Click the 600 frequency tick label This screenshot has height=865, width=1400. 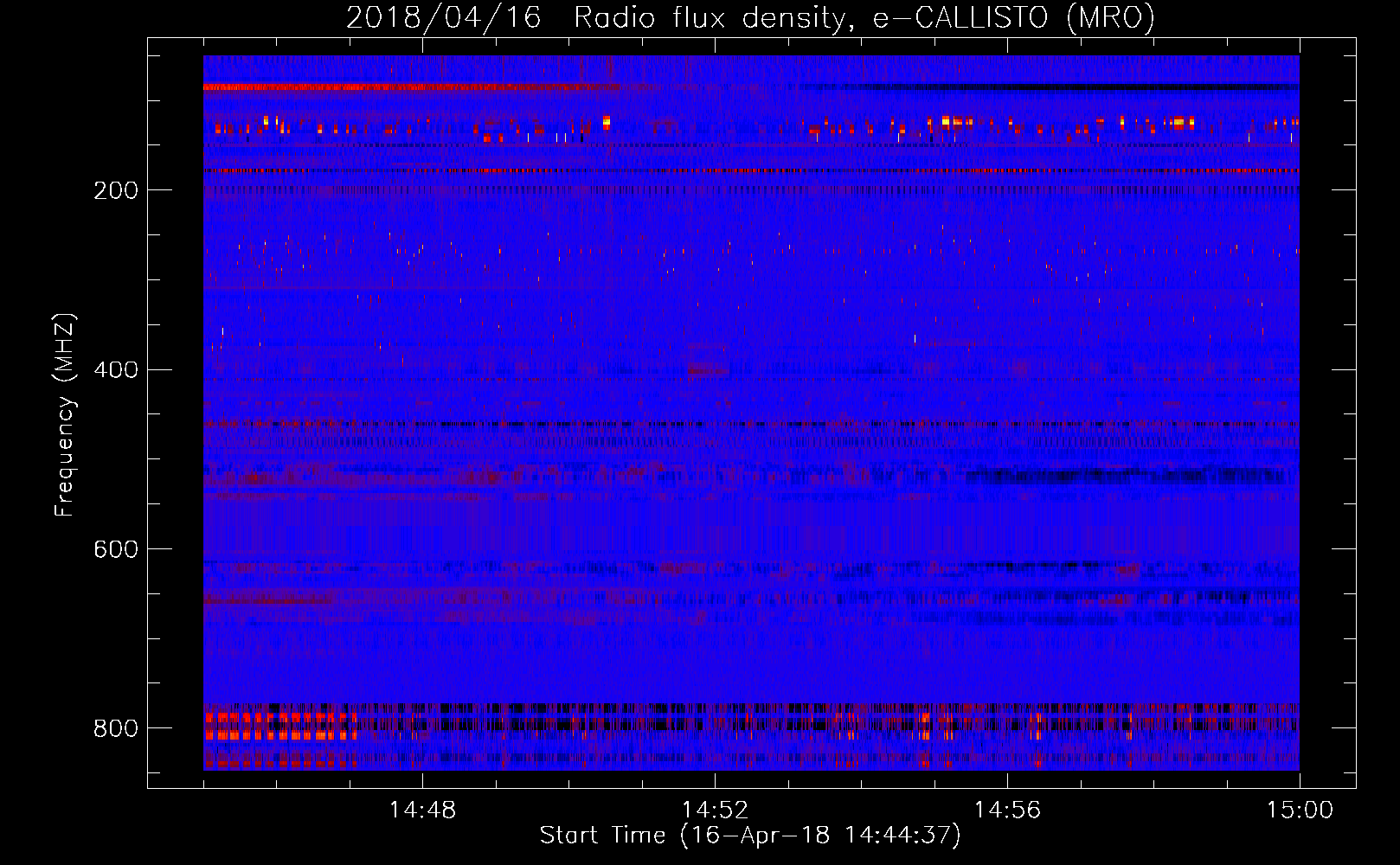click(116, 549)
